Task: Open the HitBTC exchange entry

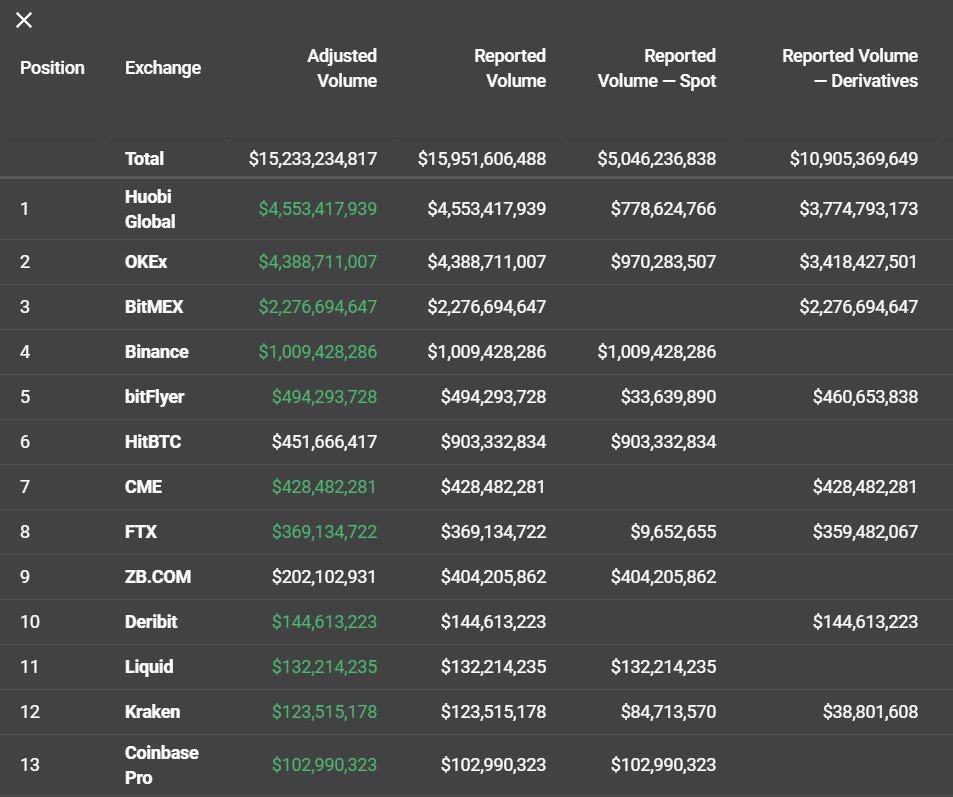Action: click(153, 442)
